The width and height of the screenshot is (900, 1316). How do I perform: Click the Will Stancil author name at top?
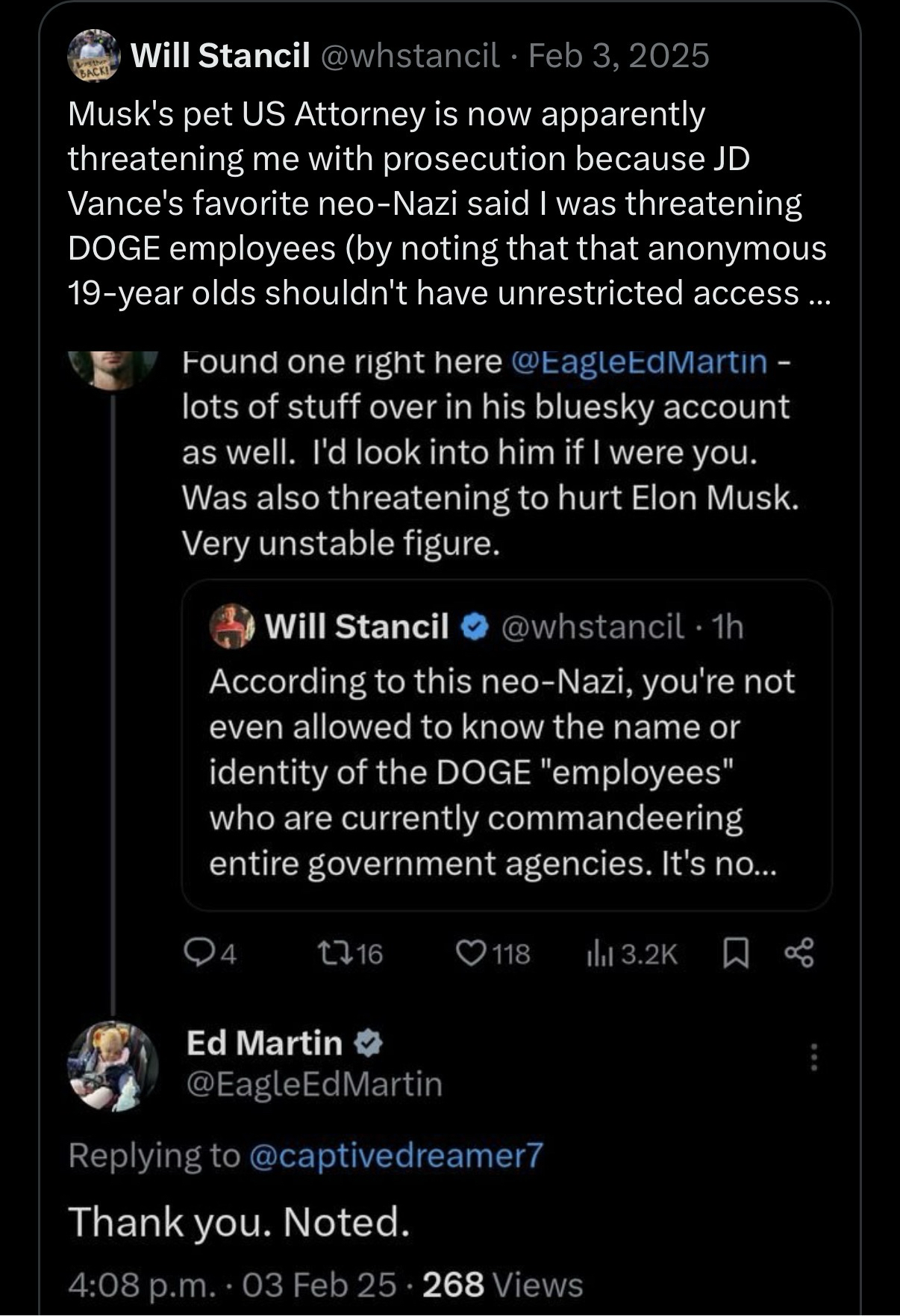tap(220, 56)
